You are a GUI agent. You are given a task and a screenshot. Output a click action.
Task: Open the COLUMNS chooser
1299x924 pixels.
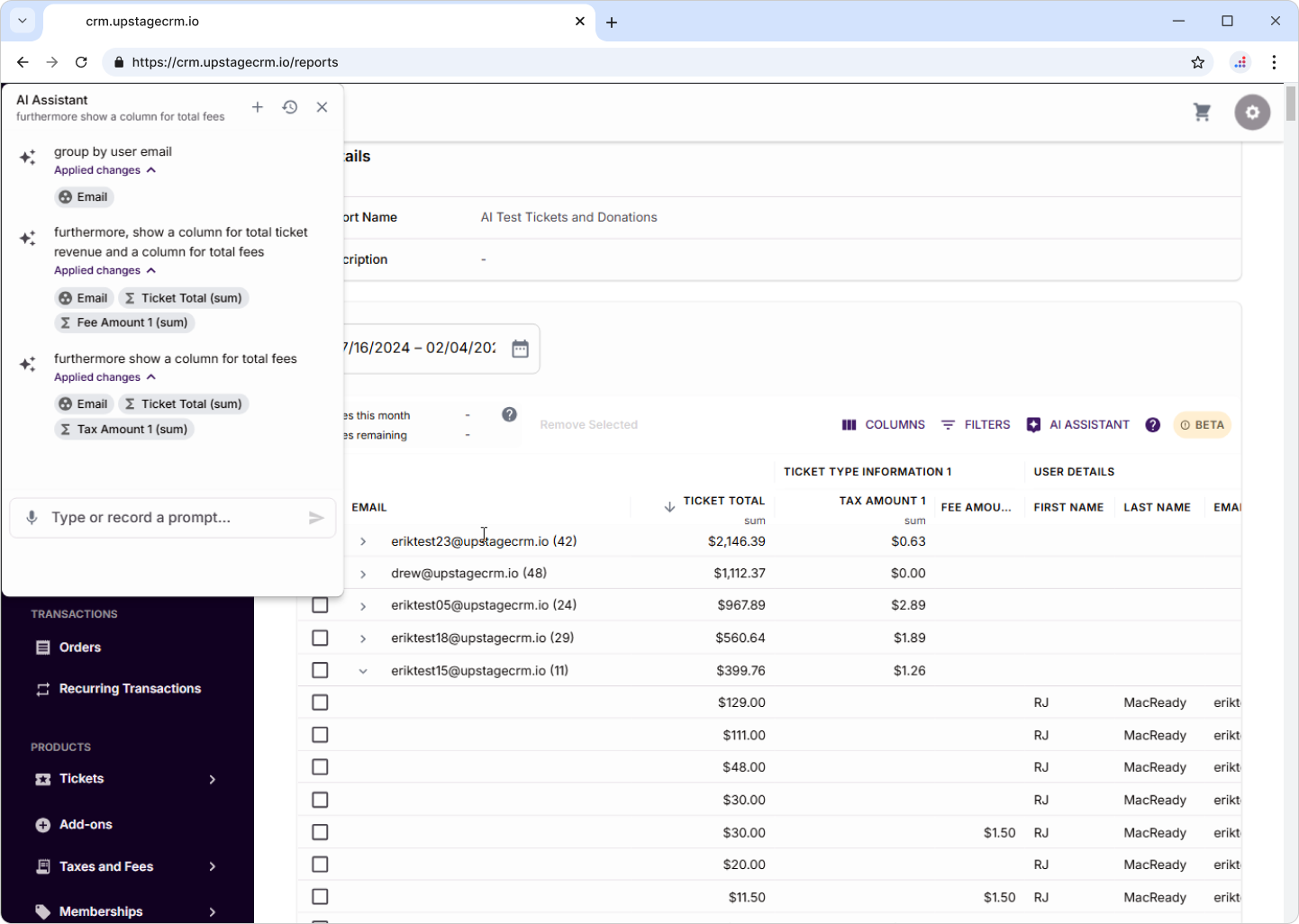(883, 425)
